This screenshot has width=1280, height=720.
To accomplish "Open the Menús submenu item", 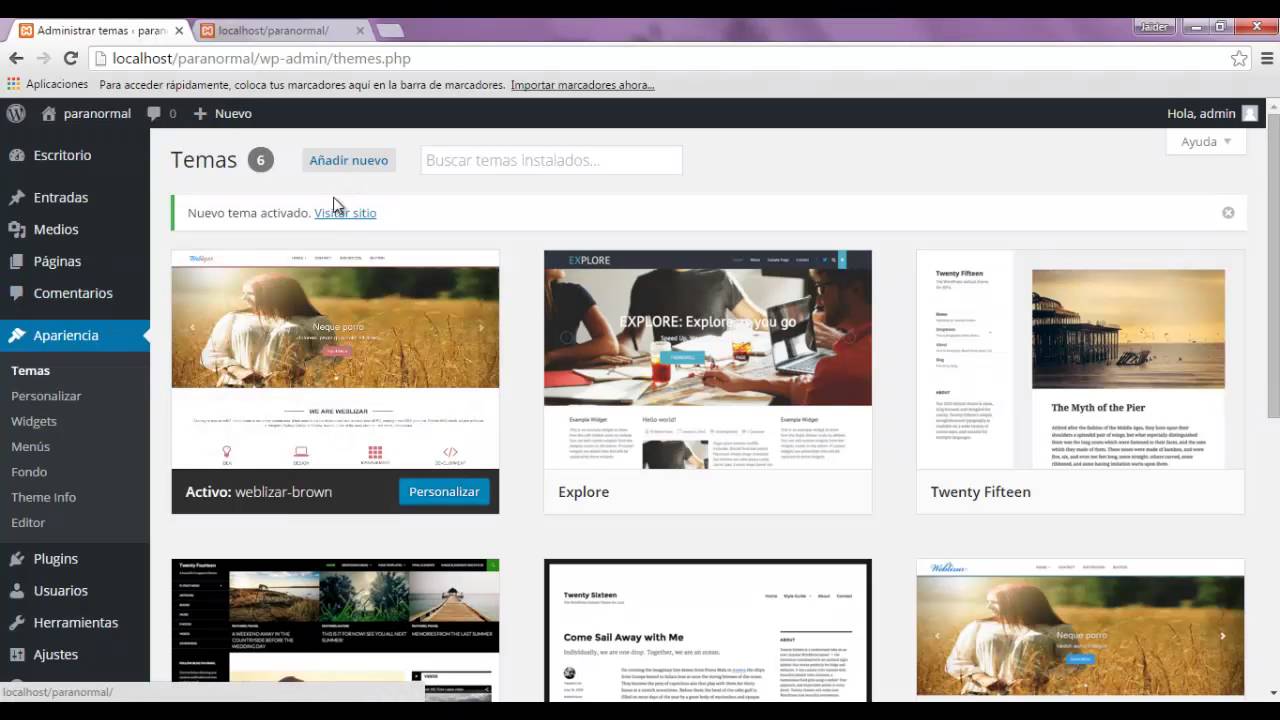I will coord(30,446).
